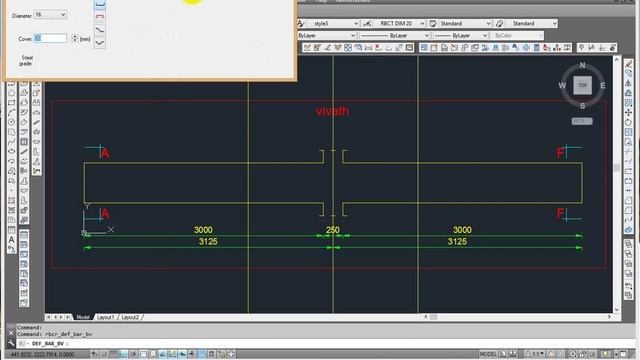Viewport: 640px width, 360px height.
Task: Switch to the Layout2 tab
Action: click(x=130, y=317)
